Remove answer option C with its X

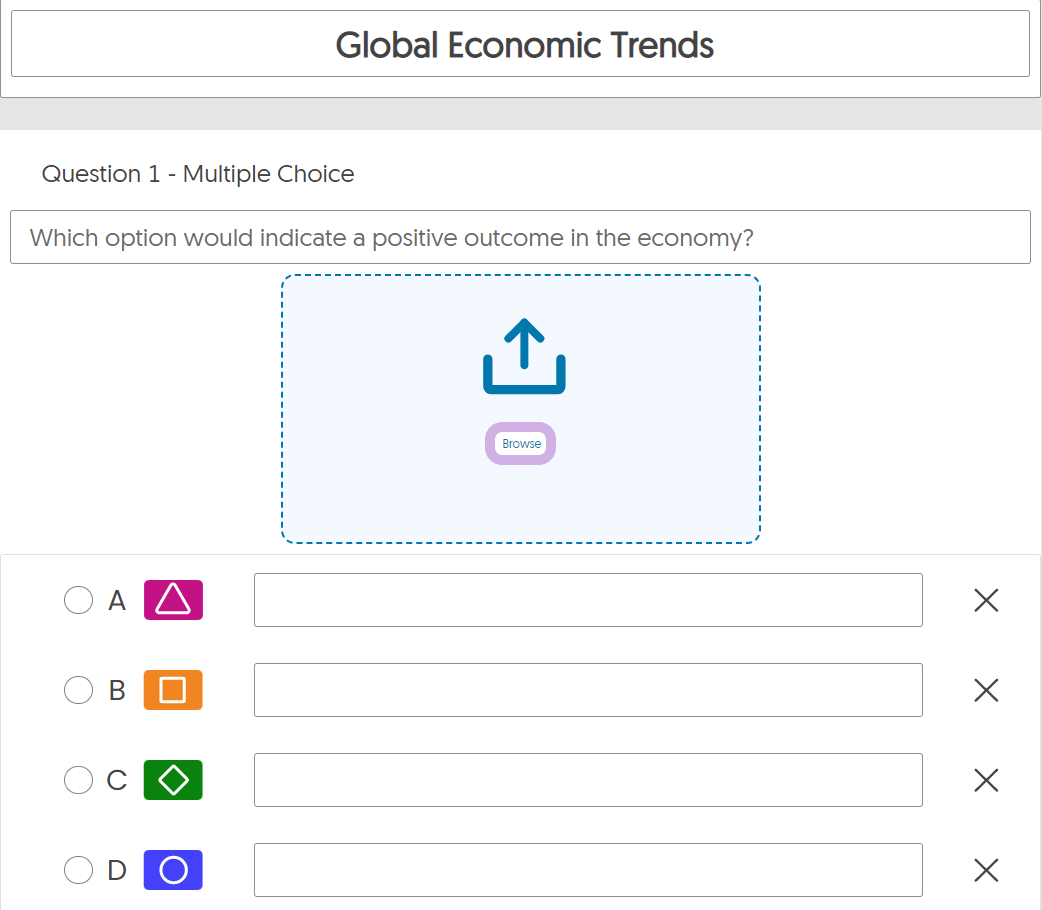986,780
